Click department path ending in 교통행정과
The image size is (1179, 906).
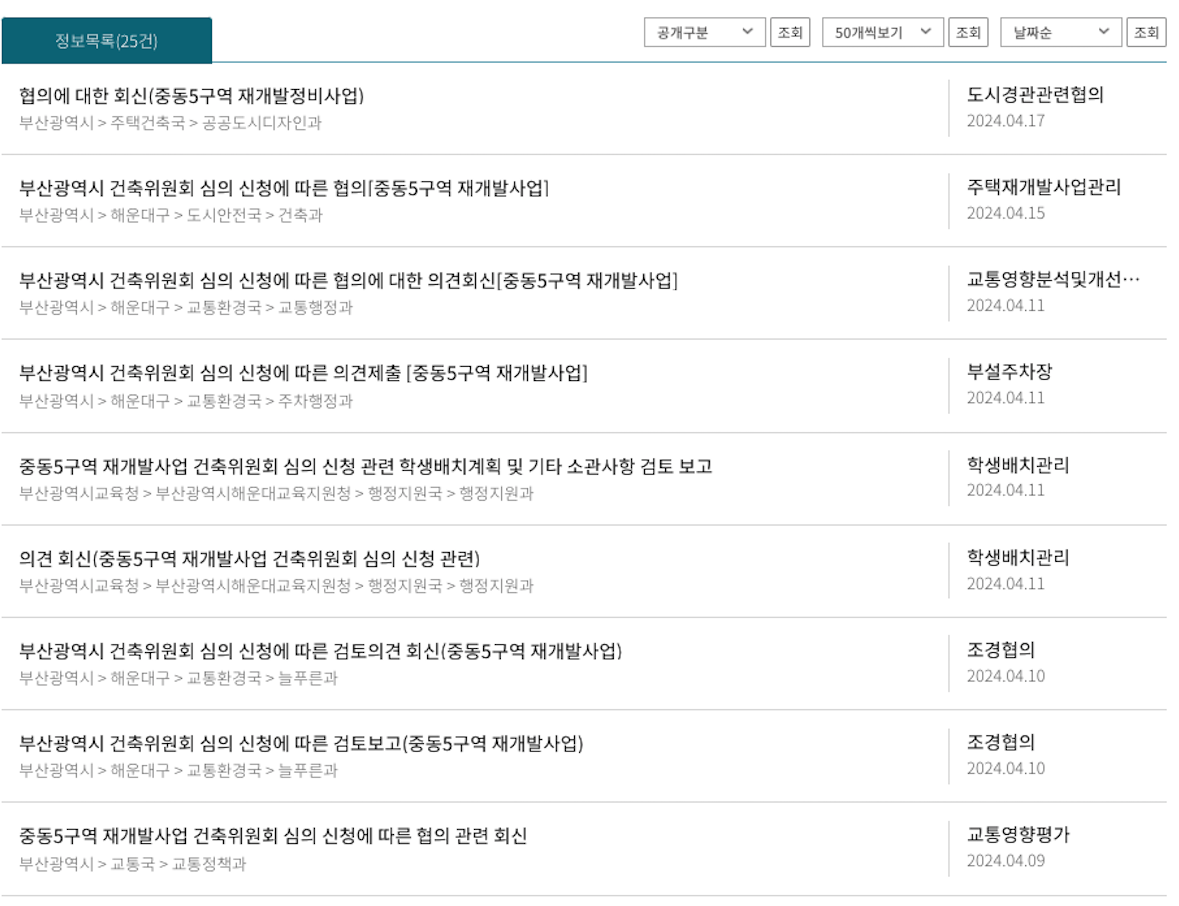[186, 308]
